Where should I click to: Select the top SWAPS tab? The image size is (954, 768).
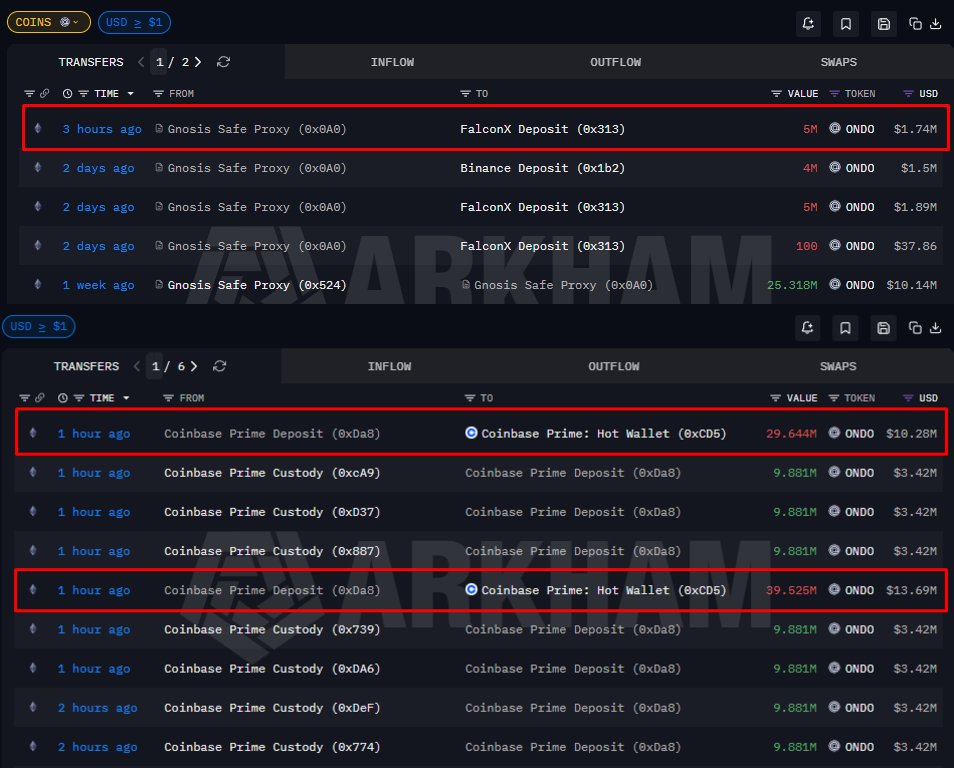(x=838, y=62)
